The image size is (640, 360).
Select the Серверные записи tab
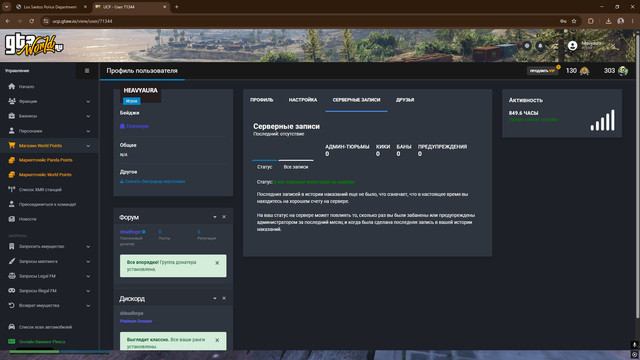pos(356,100)
